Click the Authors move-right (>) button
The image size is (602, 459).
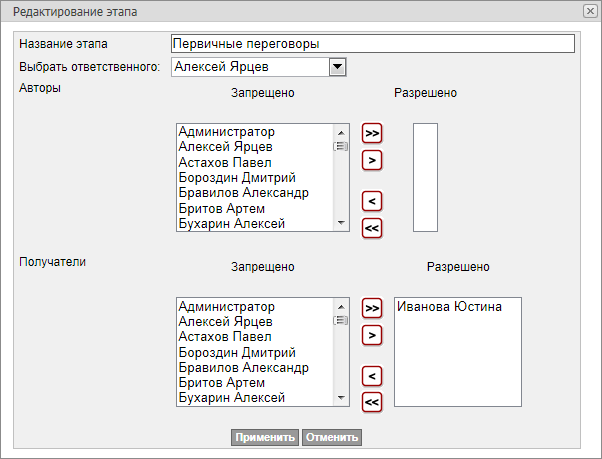tap(372, 159)
